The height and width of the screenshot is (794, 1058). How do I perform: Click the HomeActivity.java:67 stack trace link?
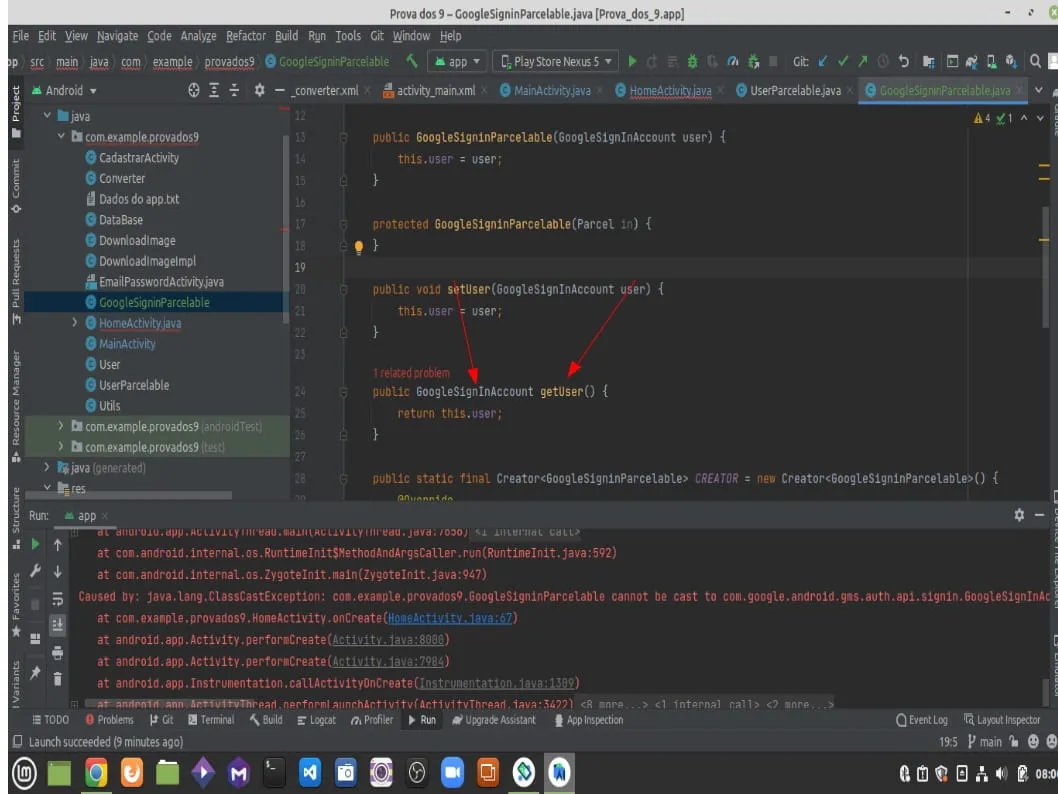(x=450, y=618)
